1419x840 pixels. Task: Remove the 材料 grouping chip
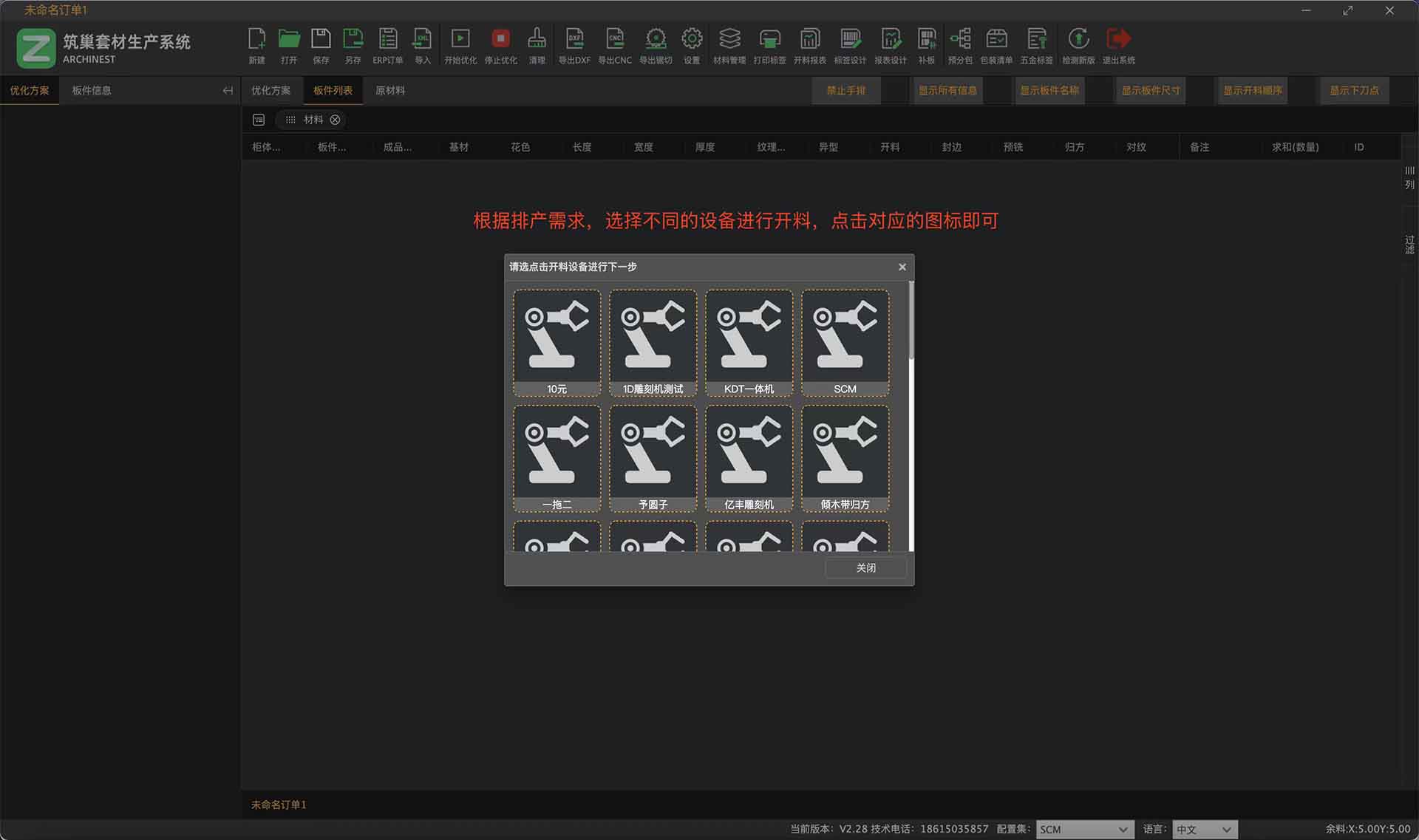(x=335, y=120)
